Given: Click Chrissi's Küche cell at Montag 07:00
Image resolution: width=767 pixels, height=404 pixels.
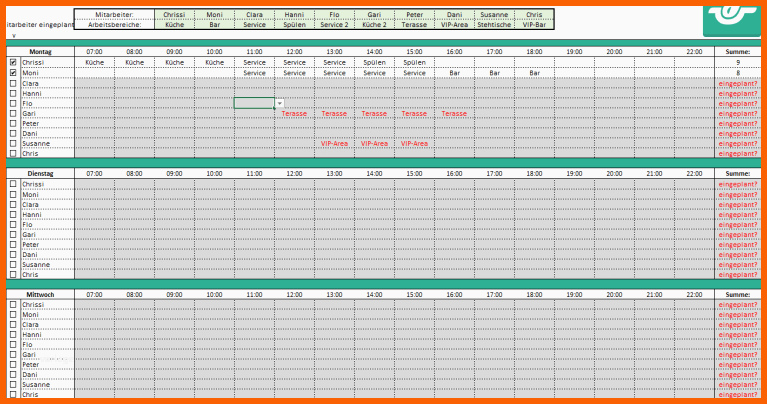Looking at the screenshot, I should coord(94,62).
